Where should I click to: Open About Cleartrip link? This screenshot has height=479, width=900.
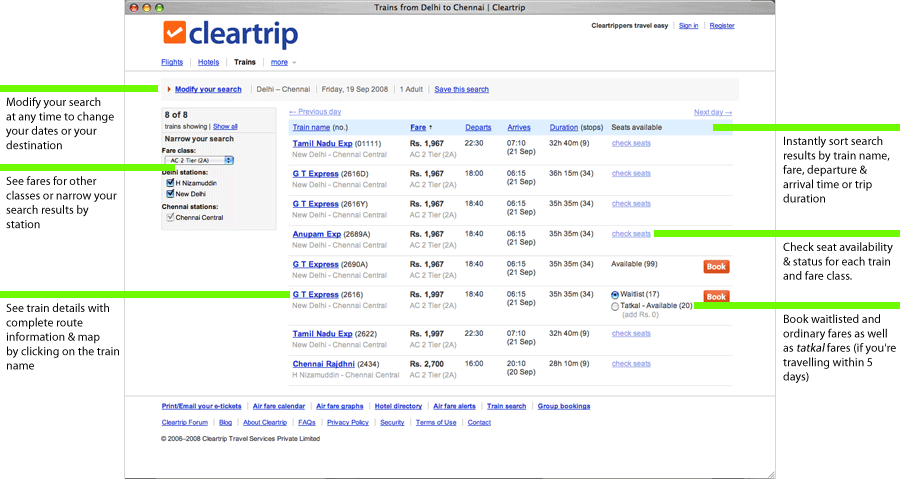click(265, 423)
